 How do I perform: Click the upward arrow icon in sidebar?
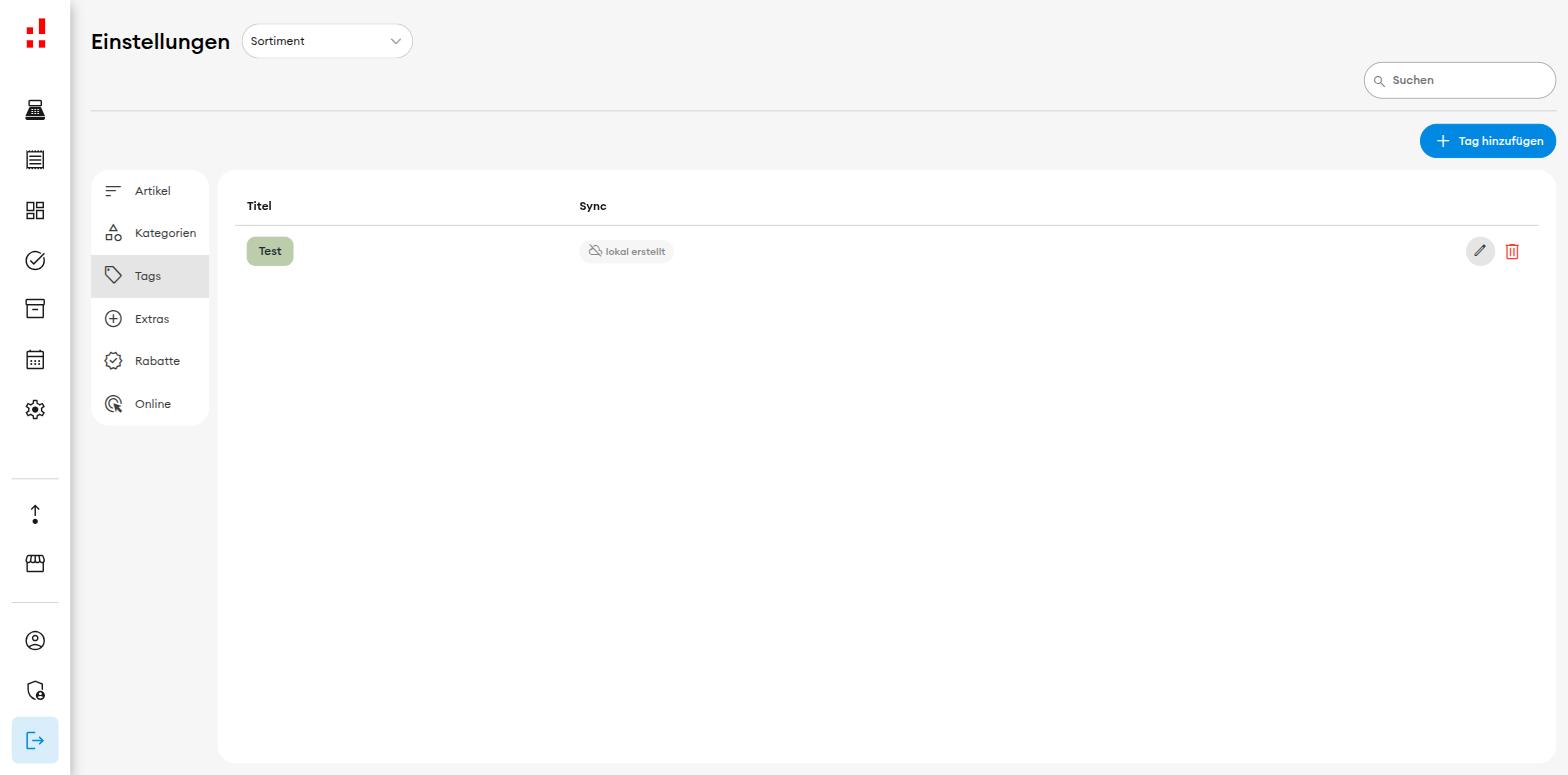35,514
